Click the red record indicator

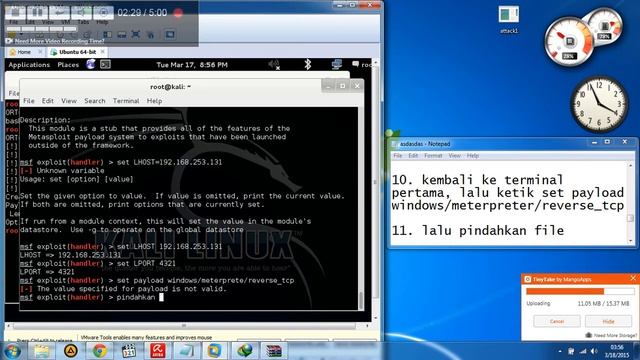pyautogui.click(x=178, y=13)
